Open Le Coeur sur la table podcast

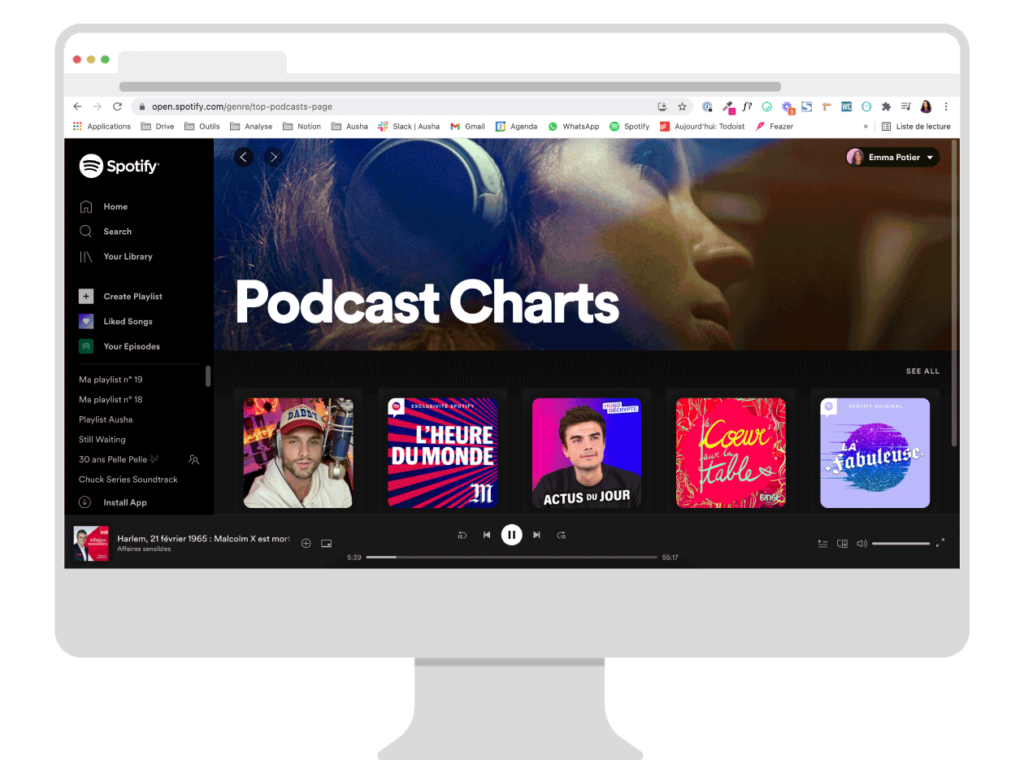tap(731, 452)
